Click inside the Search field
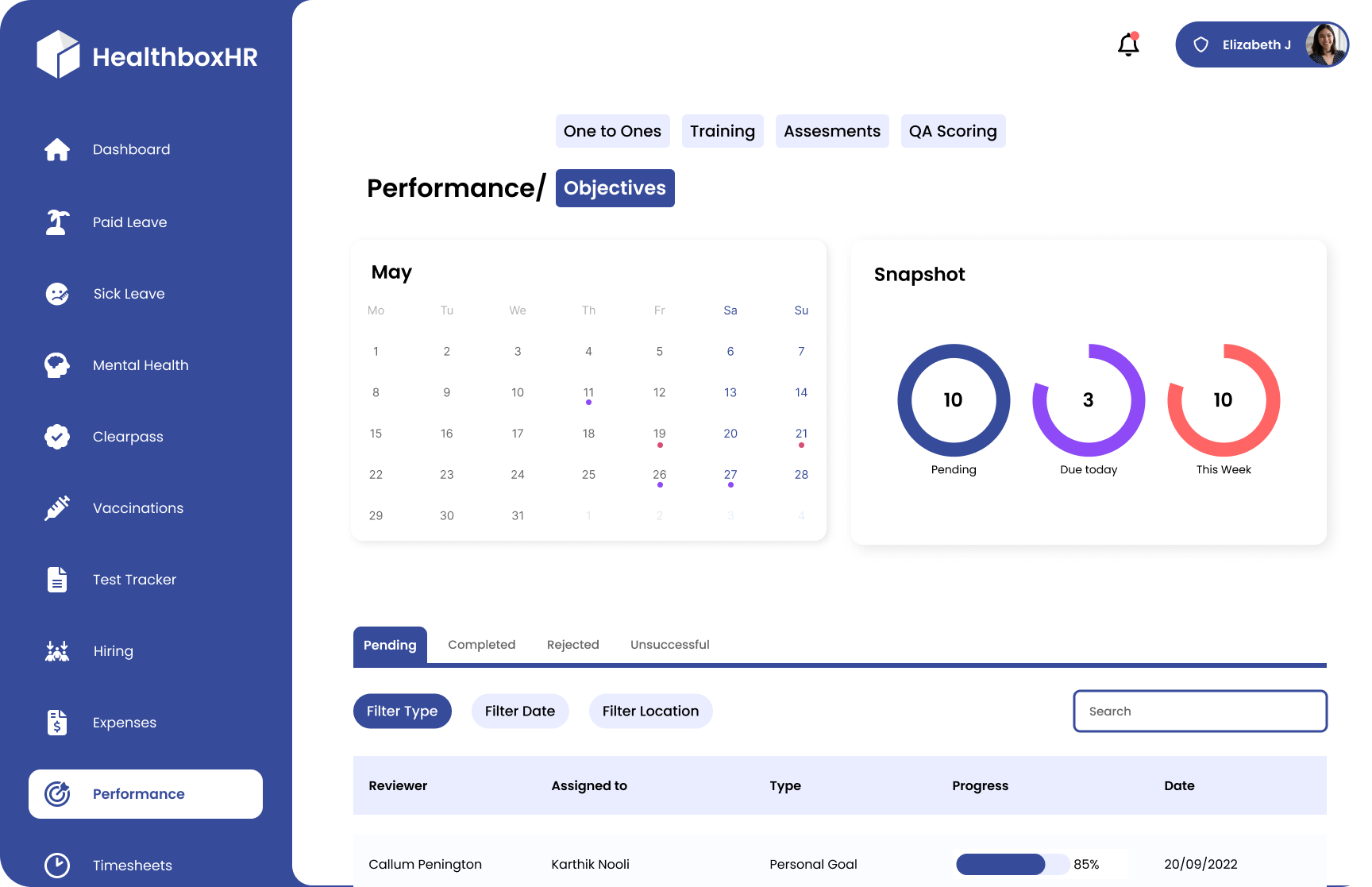 1200,711
